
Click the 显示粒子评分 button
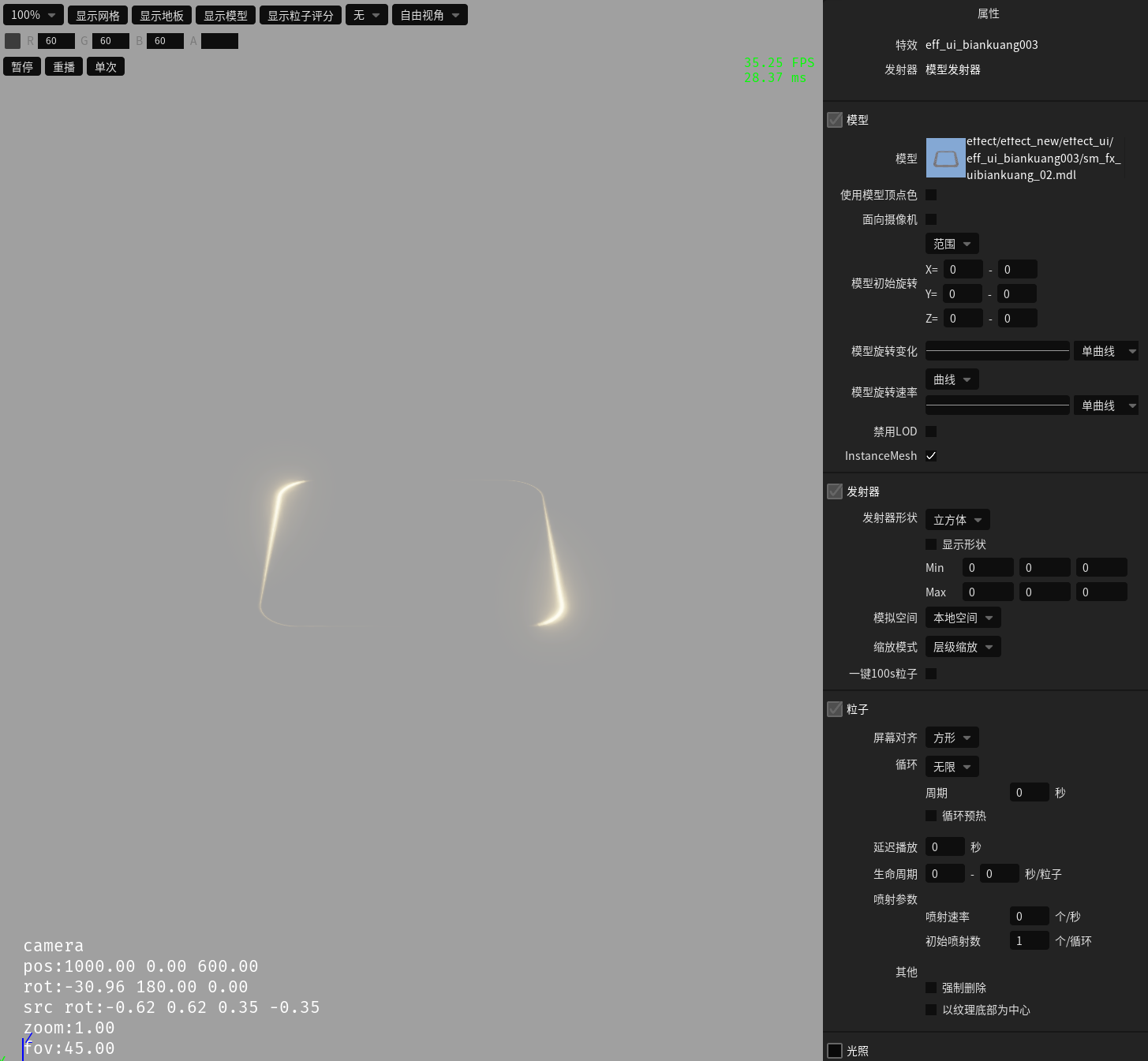click(x=301, y=15)
